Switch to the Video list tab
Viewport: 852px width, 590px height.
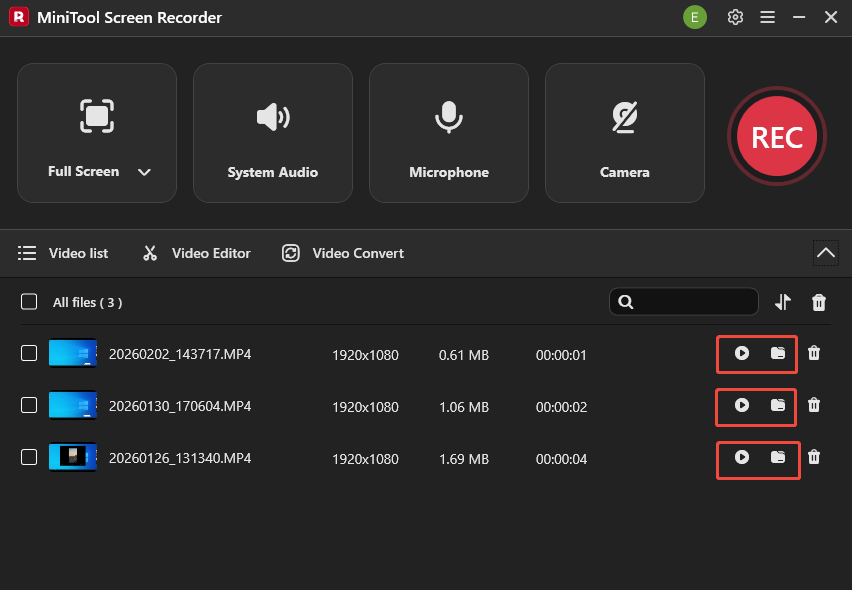pyautogui.click(x=63, y=253)
